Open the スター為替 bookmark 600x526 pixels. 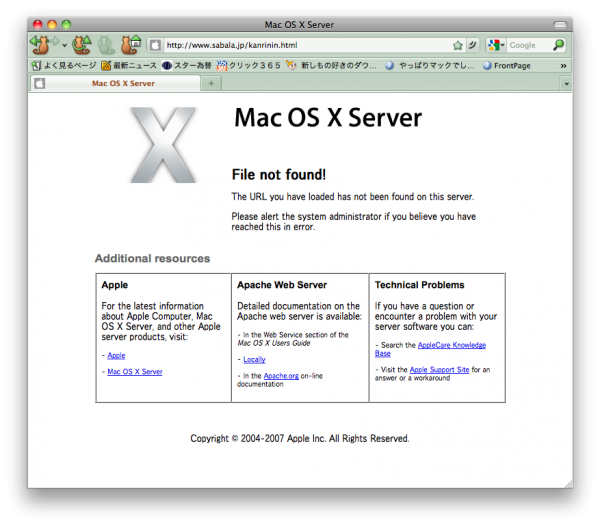pyautogui.click(x=186, y=65)
